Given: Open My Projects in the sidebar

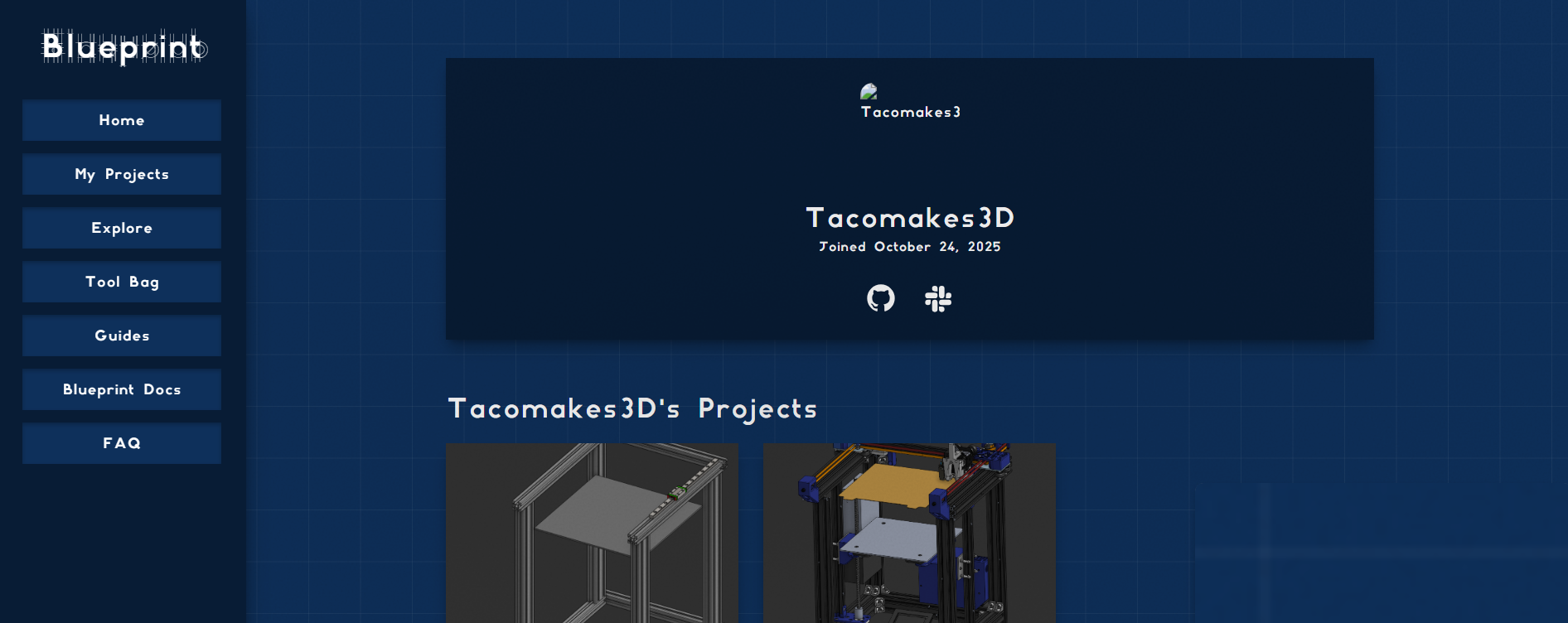Looking at the screenshot, I should click(122, 174).
